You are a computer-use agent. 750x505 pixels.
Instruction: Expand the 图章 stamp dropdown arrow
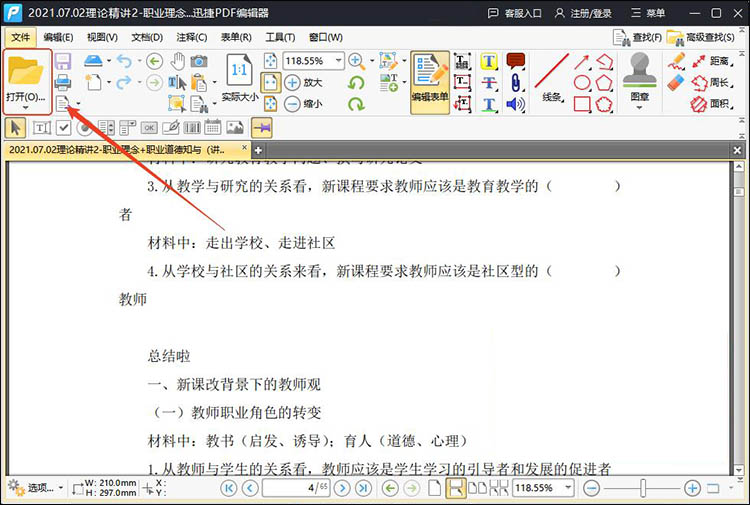[x=640, y=108]
